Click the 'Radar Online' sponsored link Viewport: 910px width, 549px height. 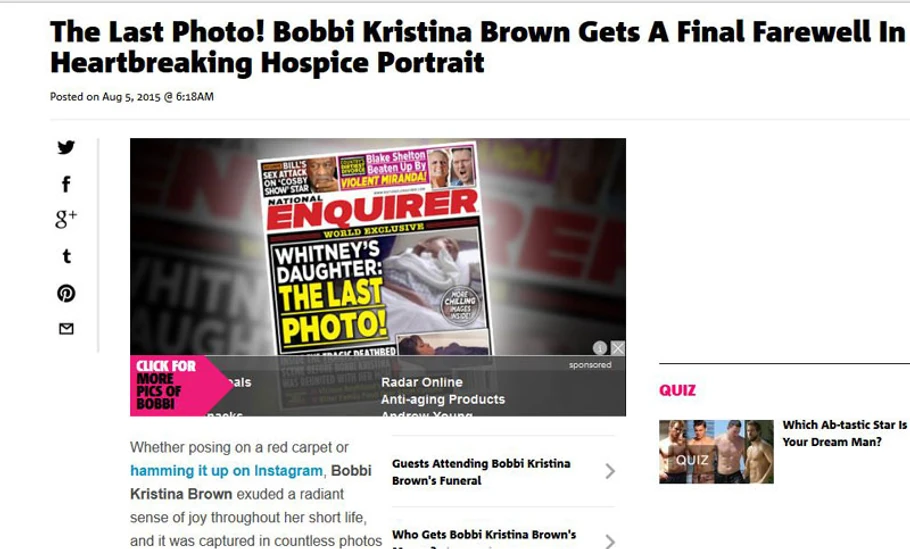(422, 382)
